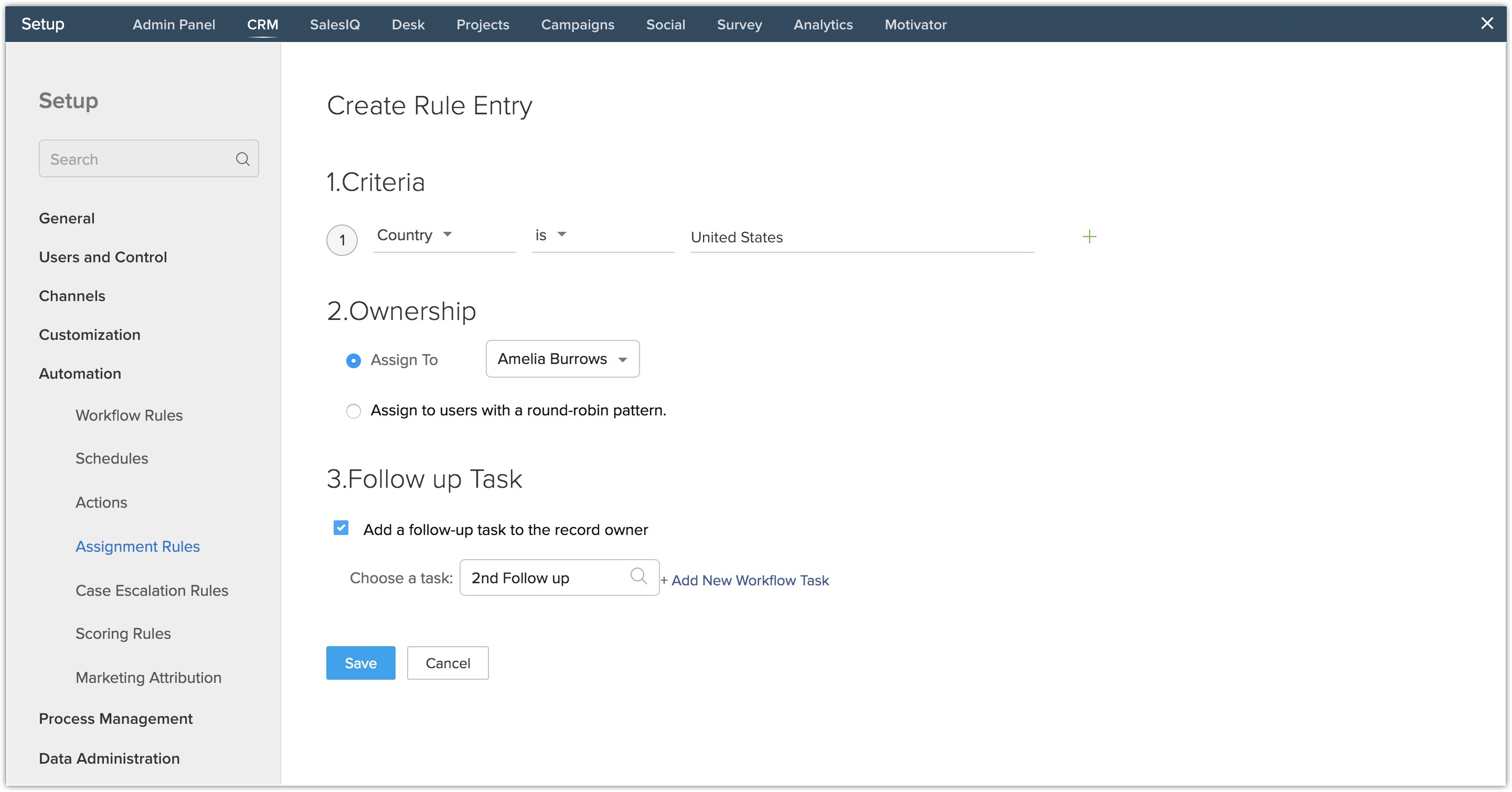Viewport: 1512px width, 792px height.
Task: Open the Campaigns tab
Action: (x=578, y=25)
